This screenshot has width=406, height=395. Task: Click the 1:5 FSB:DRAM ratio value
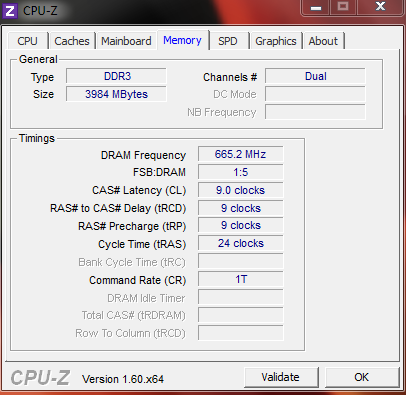[x=240, y=172]
